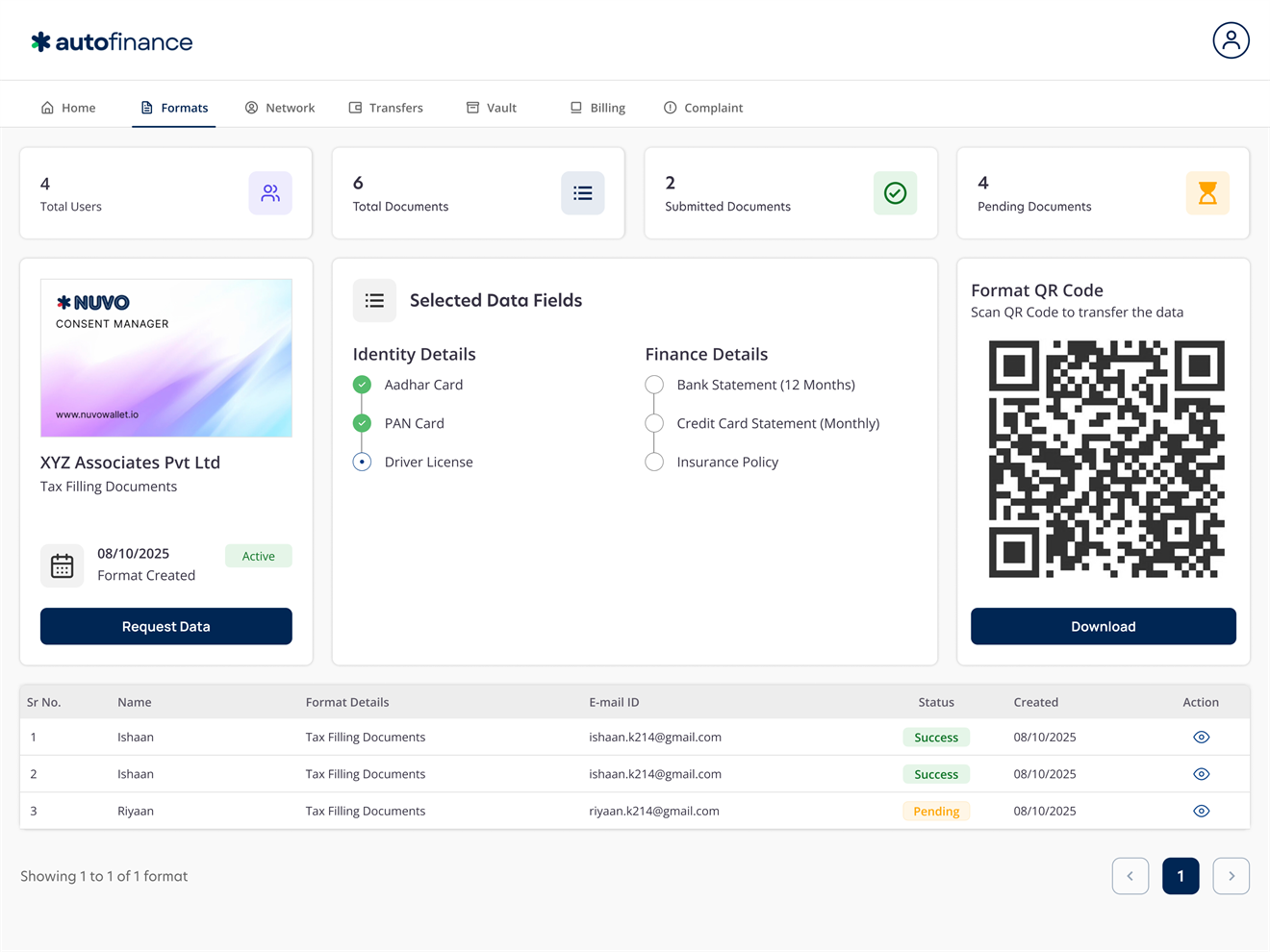Click the Riyaan name cell

tap(136, 811)
